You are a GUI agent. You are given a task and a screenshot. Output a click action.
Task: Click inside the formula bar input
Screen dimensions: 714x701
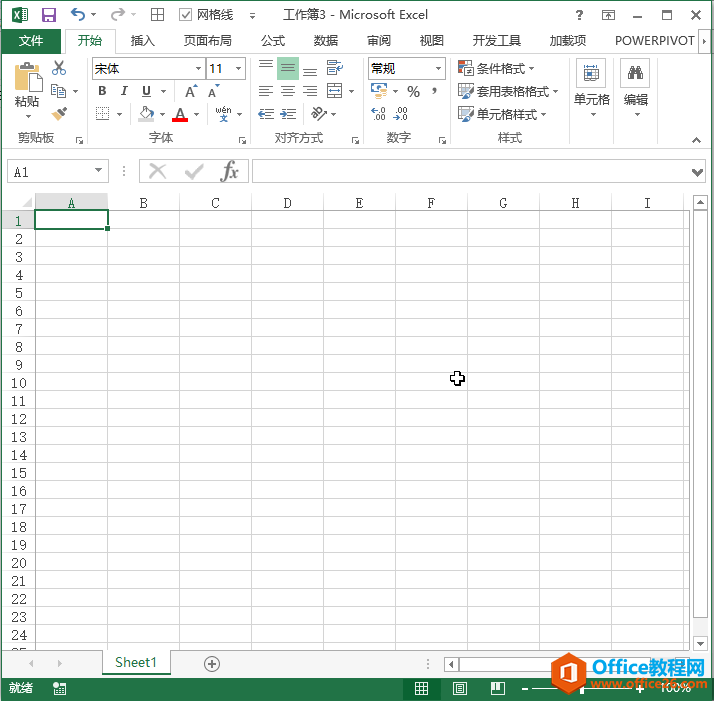(x=471, y=171)
